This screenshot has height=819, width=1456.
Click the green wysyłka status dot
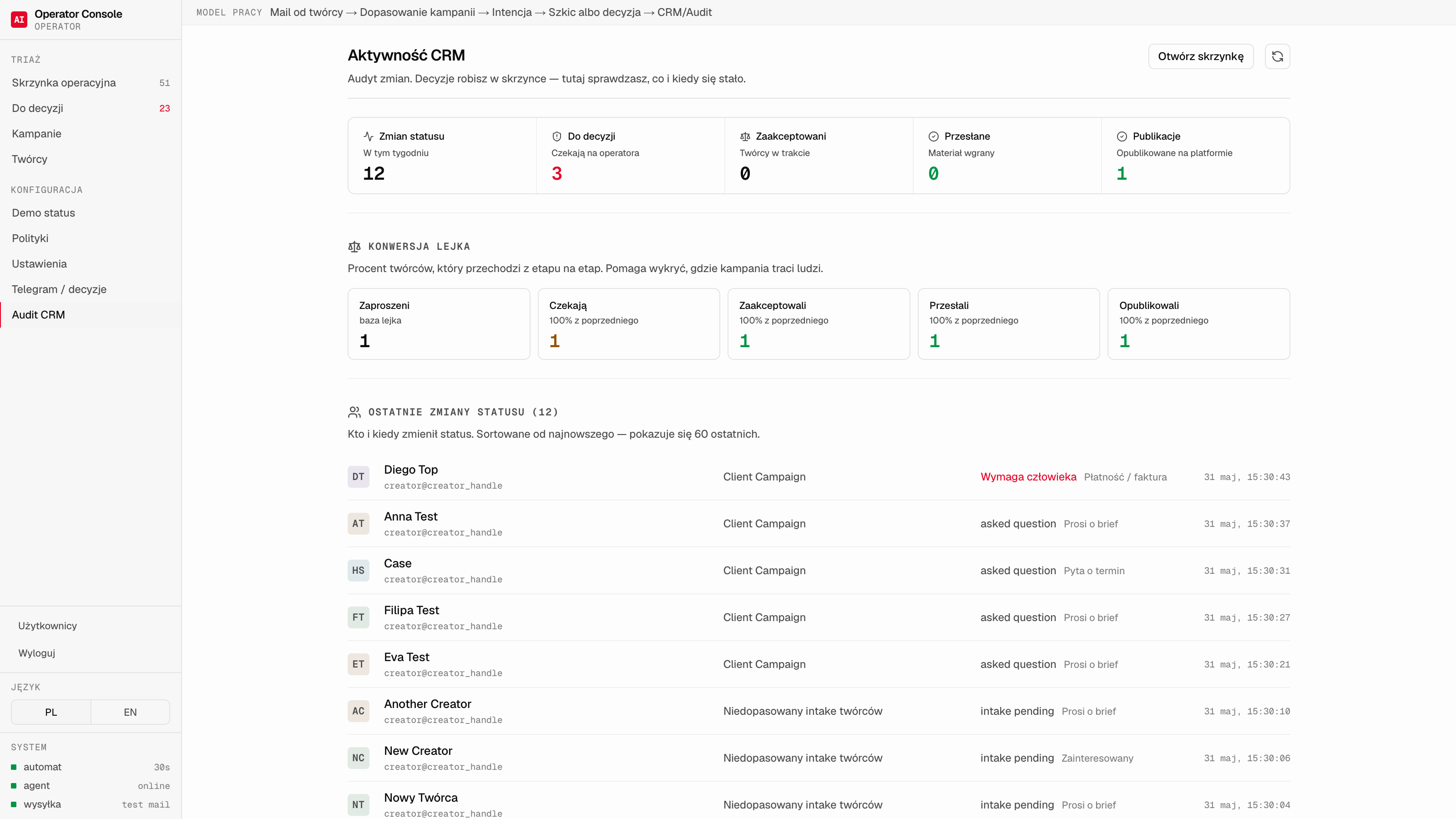pyautogui.click(x=14, y=804)
